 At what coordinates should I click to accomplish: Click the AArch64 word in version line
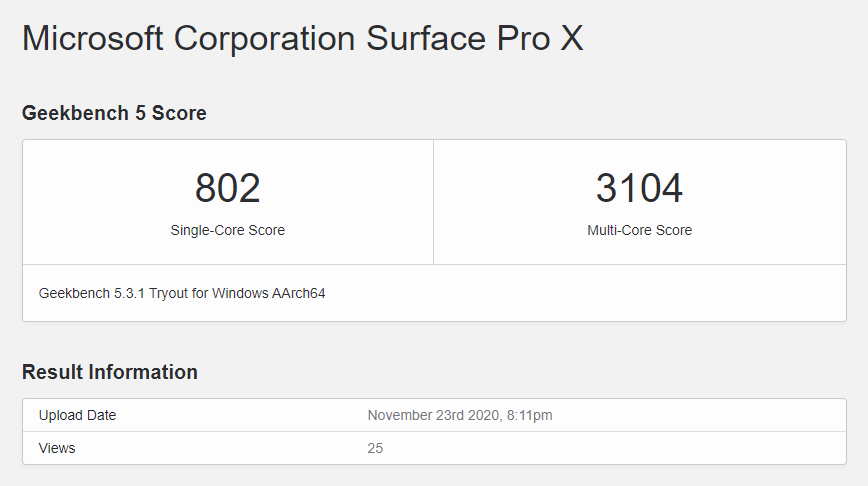[x=298, y=293]
